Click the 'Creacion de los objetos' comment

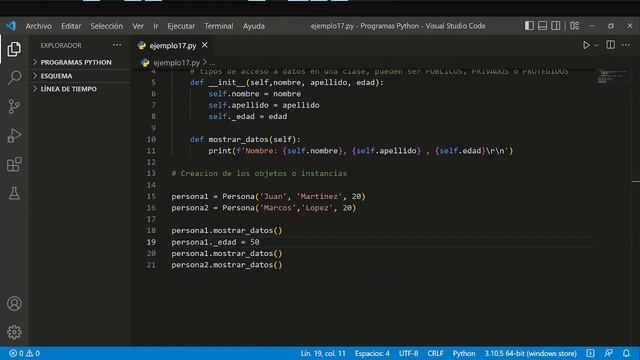pos(259,173)
